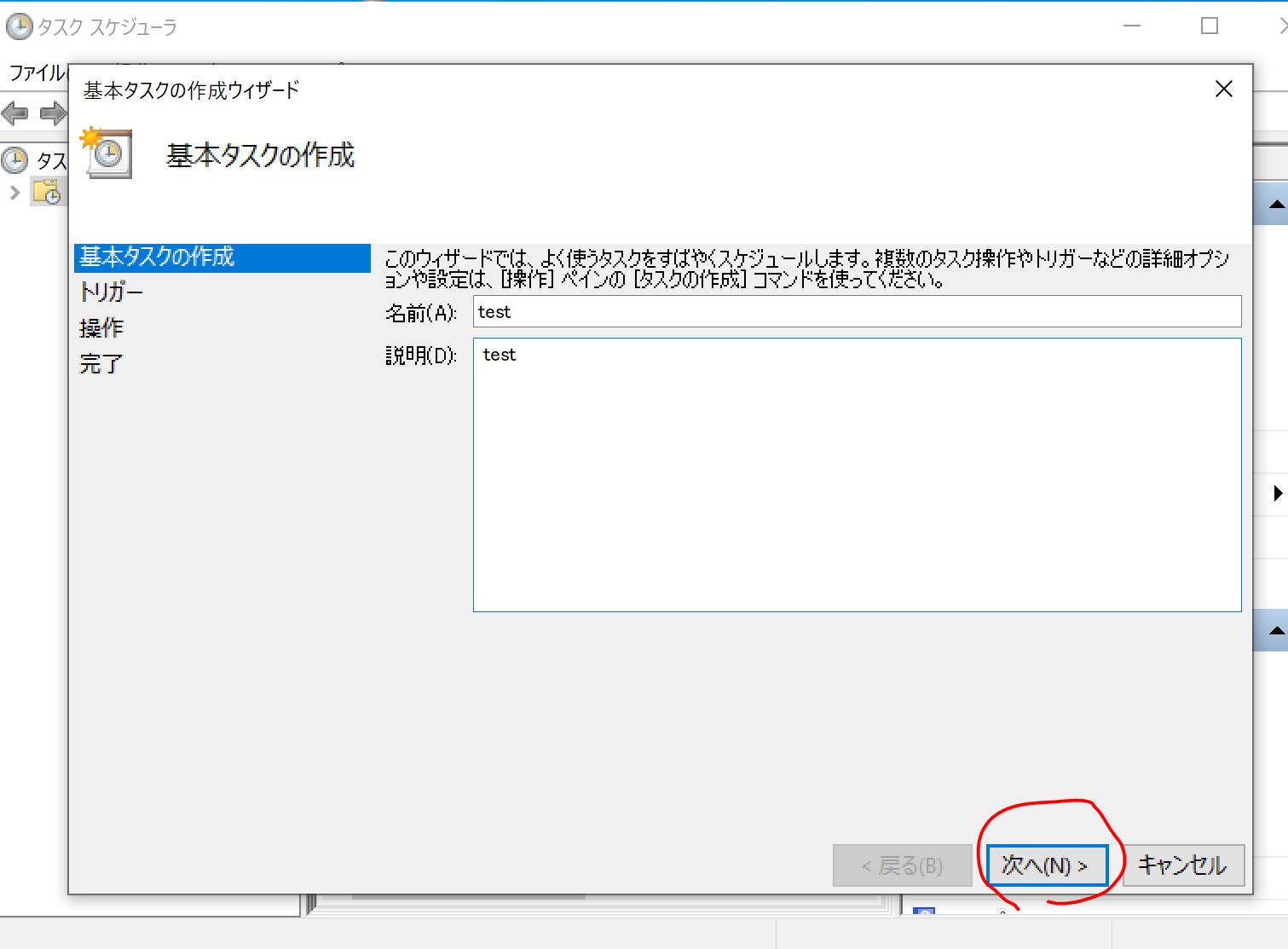This screenshot has width=1288, height=949.
Task: Click the Task Scheduler clock icon in title bar
Action: (19, 27)
